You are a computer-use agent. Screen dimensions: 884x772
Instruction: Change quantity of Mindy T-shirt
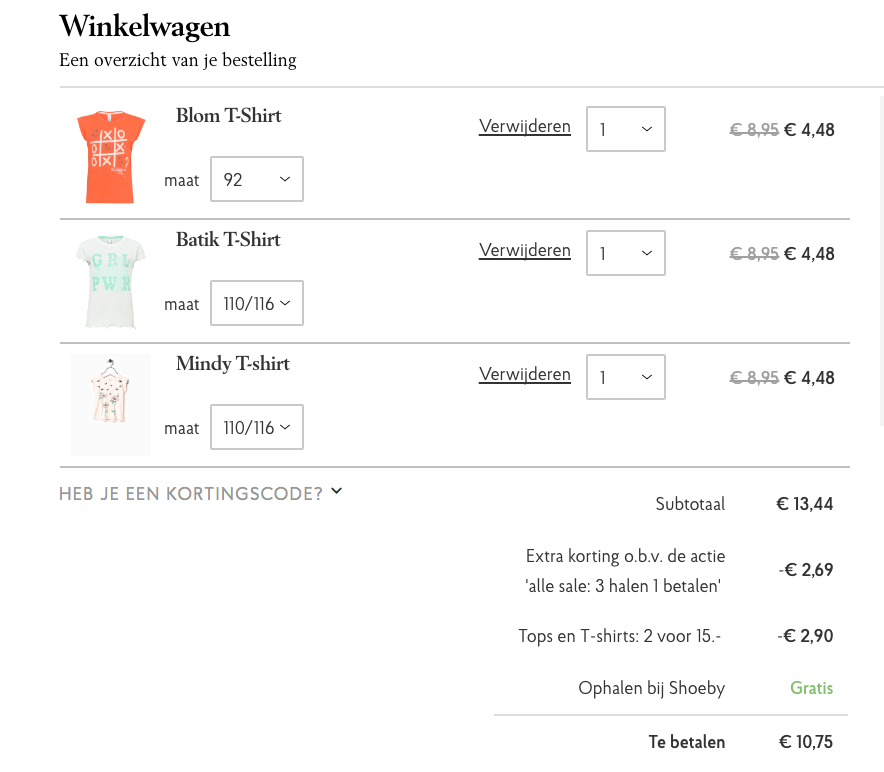coord(626,377)
